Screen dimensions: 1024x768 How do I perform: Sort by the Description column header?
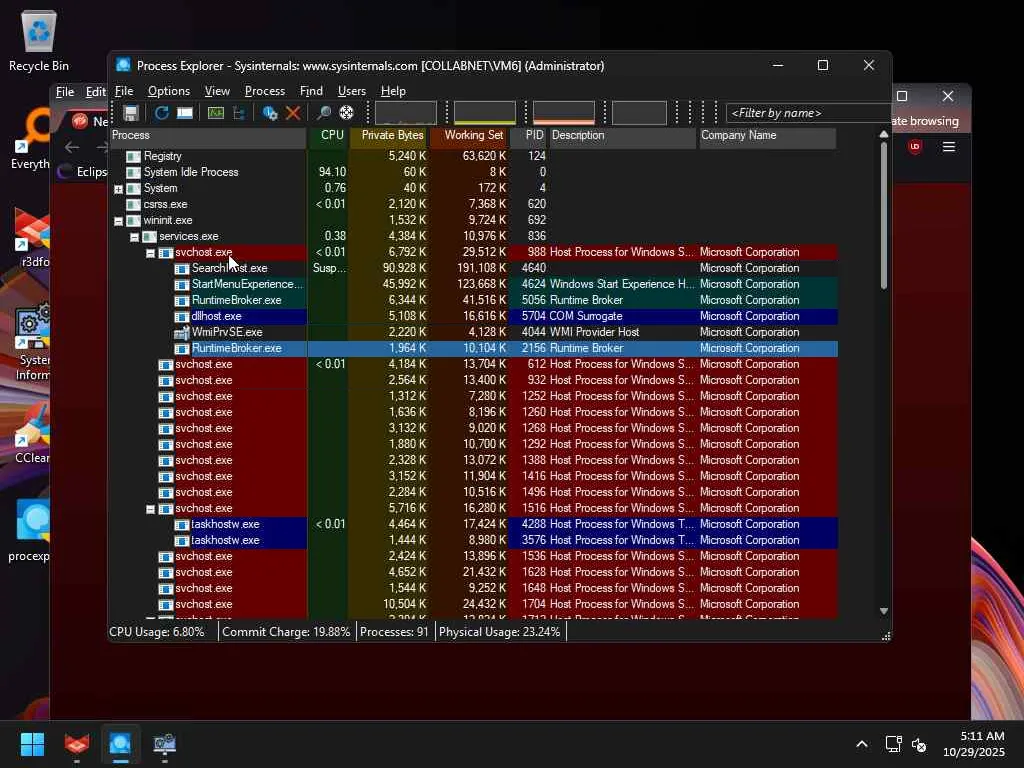623,135
